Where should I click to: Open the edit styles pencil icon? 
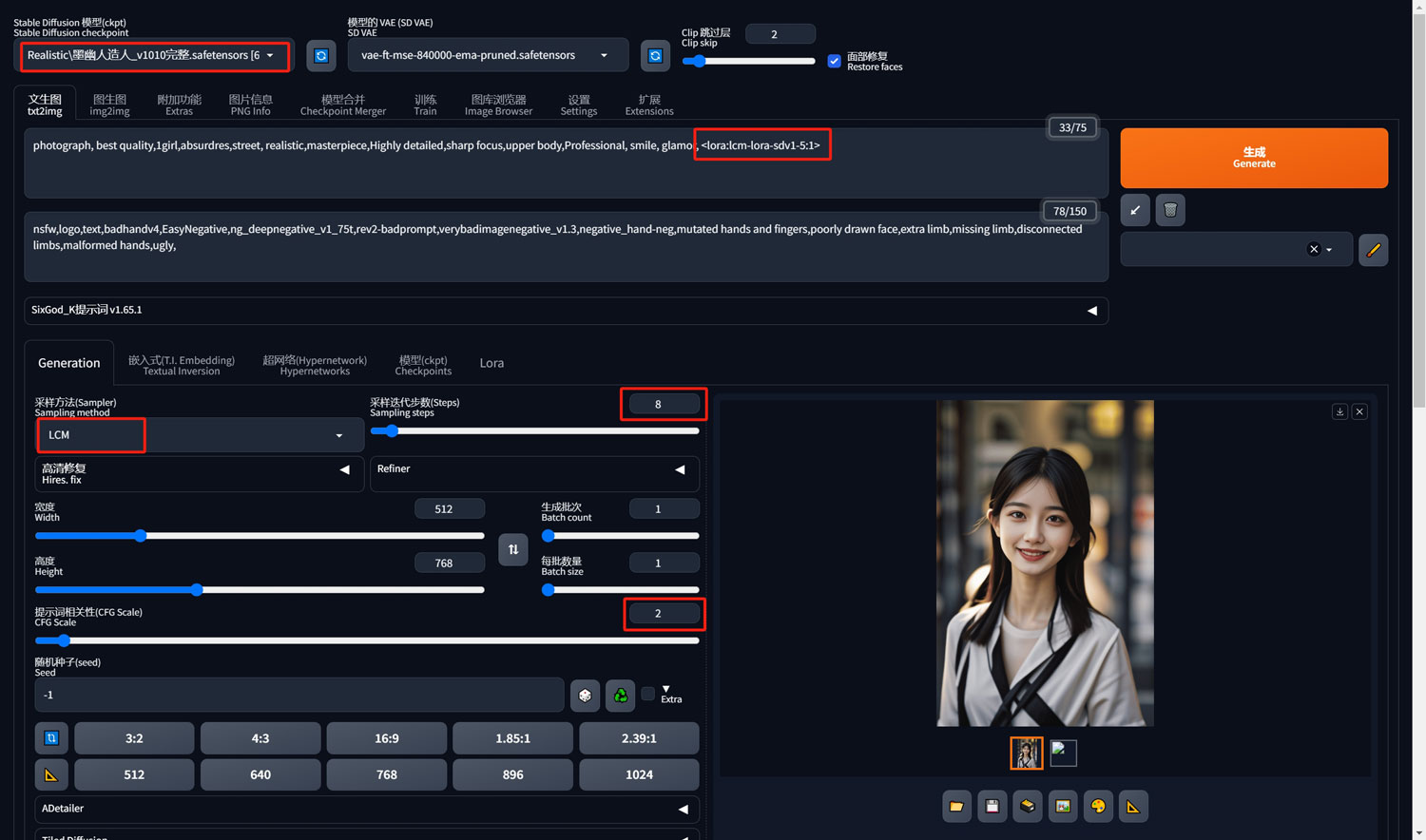(x=1373, y=249)
